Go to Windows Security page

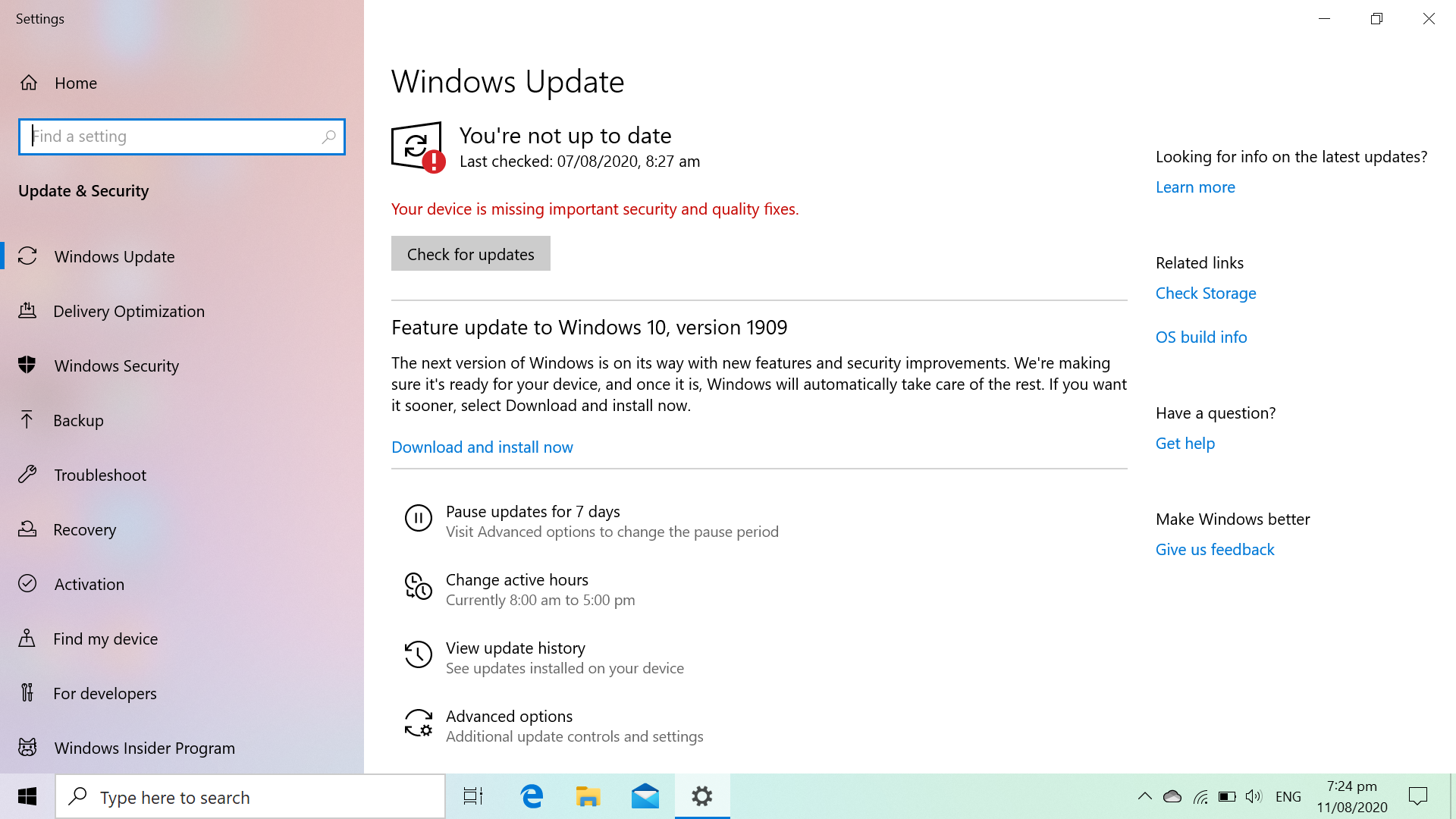pos(182,366)
